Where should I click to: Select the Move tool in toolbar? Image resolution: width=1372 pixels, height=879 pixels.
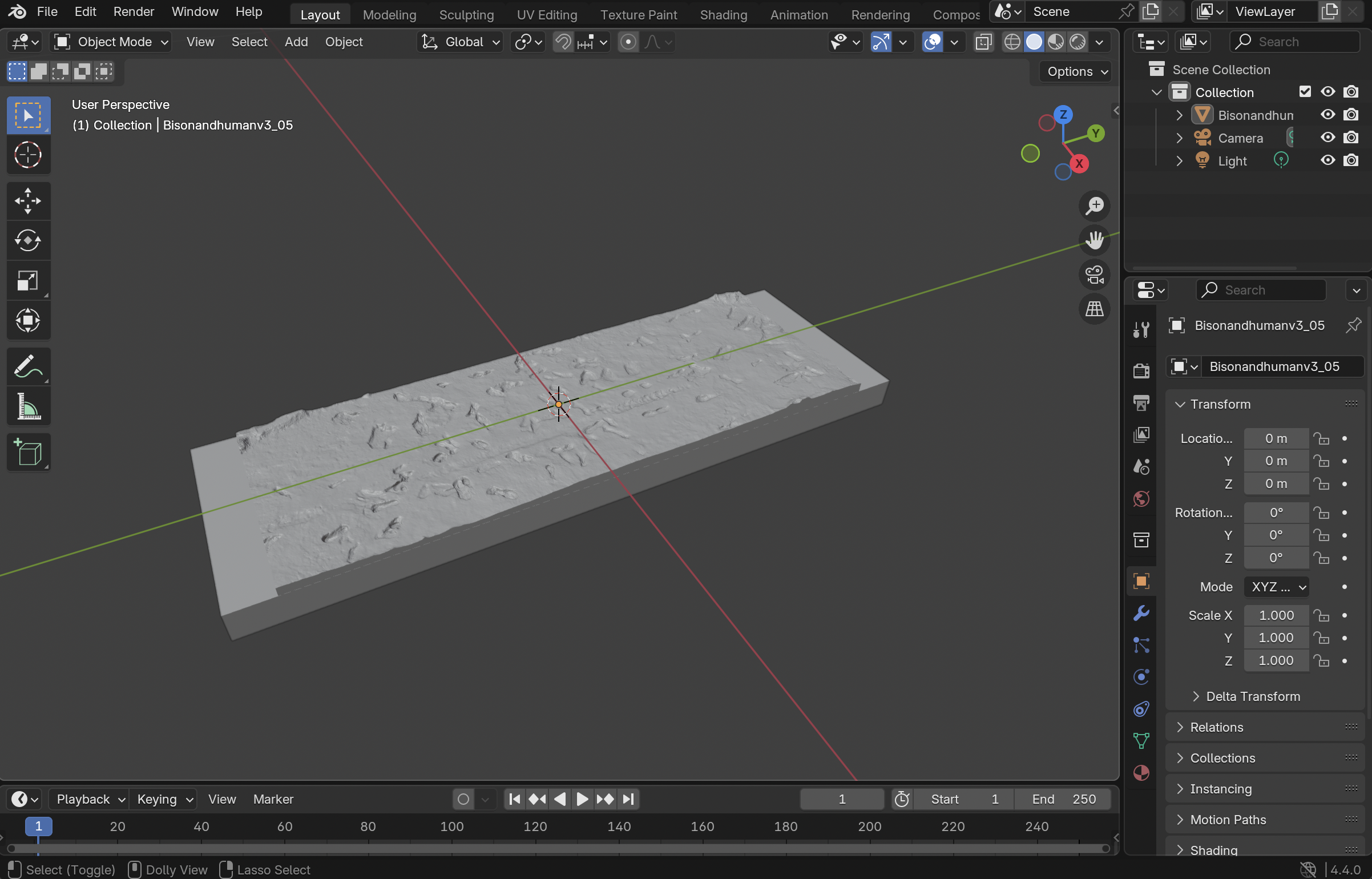point(28,201)
